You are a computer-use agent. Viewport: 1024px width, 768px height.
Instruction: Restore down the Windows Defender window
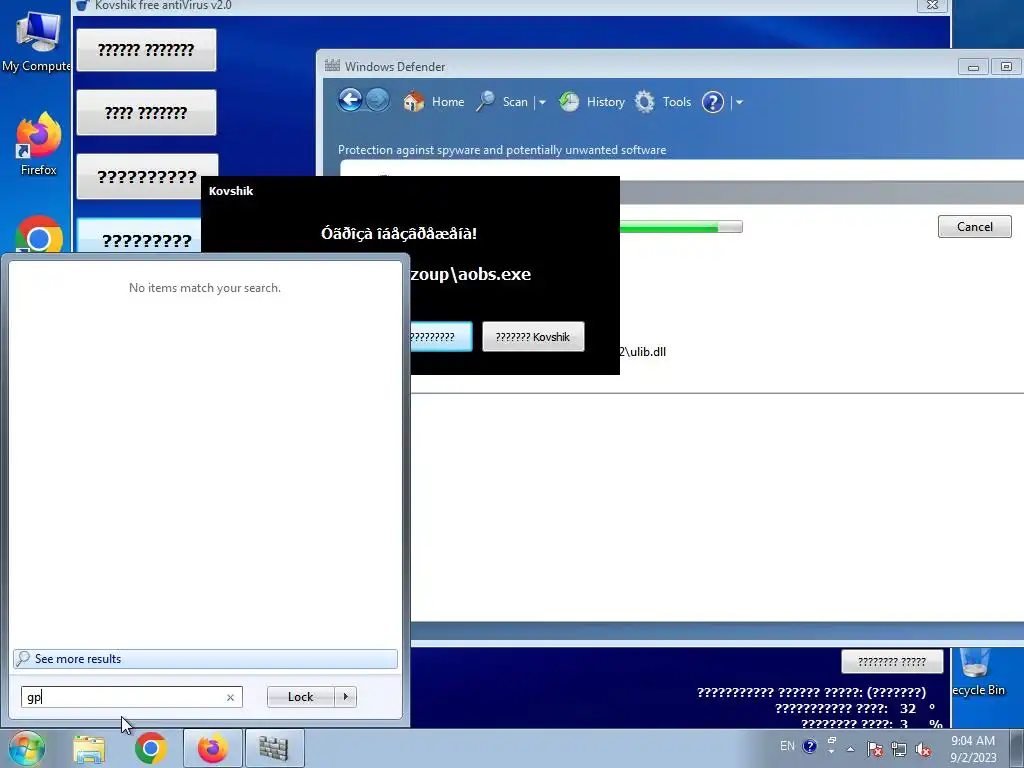click(1006, 67)
